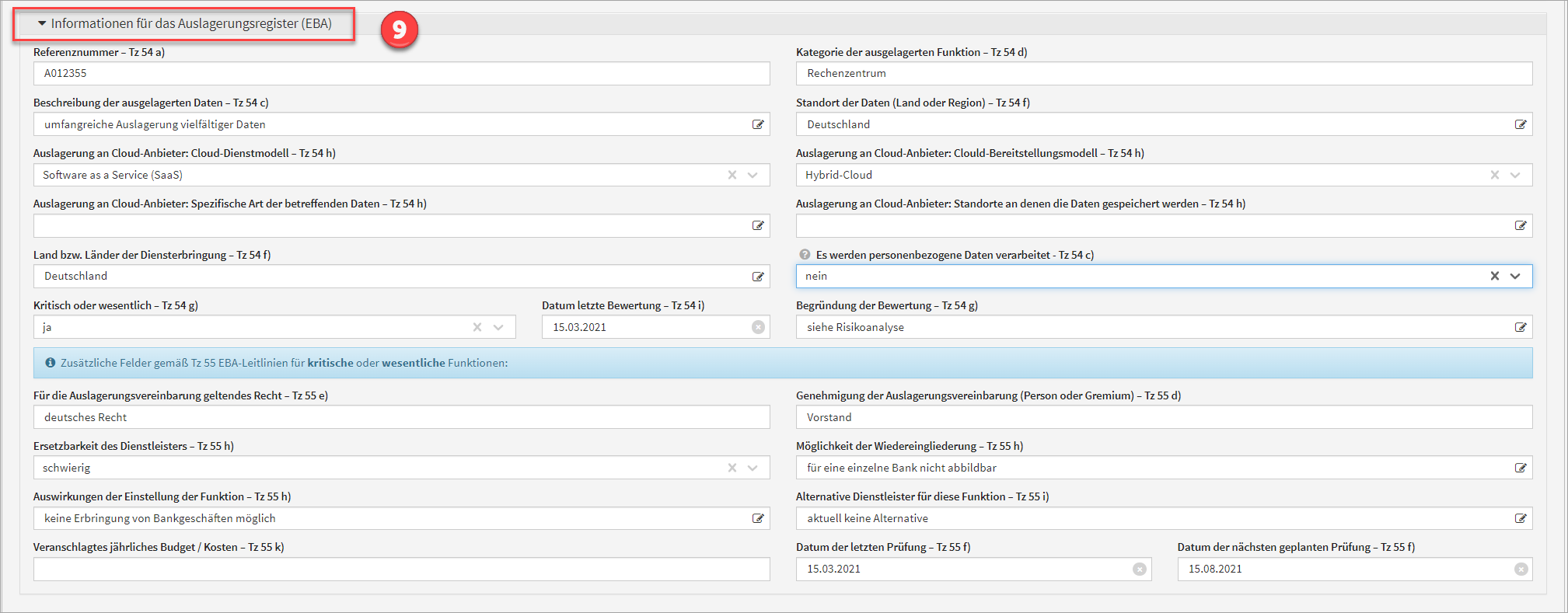Remove Software as a Service selection

(732, 175)
